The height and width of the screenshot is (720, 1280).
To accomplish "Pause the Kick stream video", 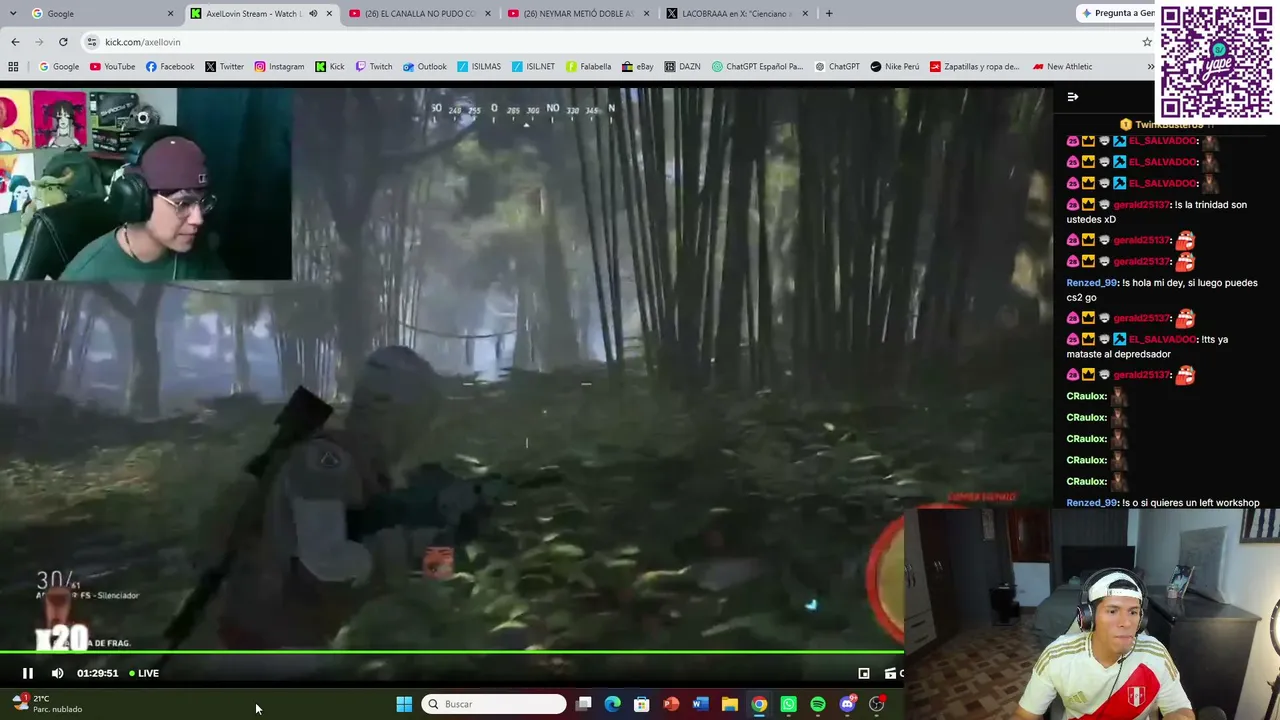I will tap(28, 673).
